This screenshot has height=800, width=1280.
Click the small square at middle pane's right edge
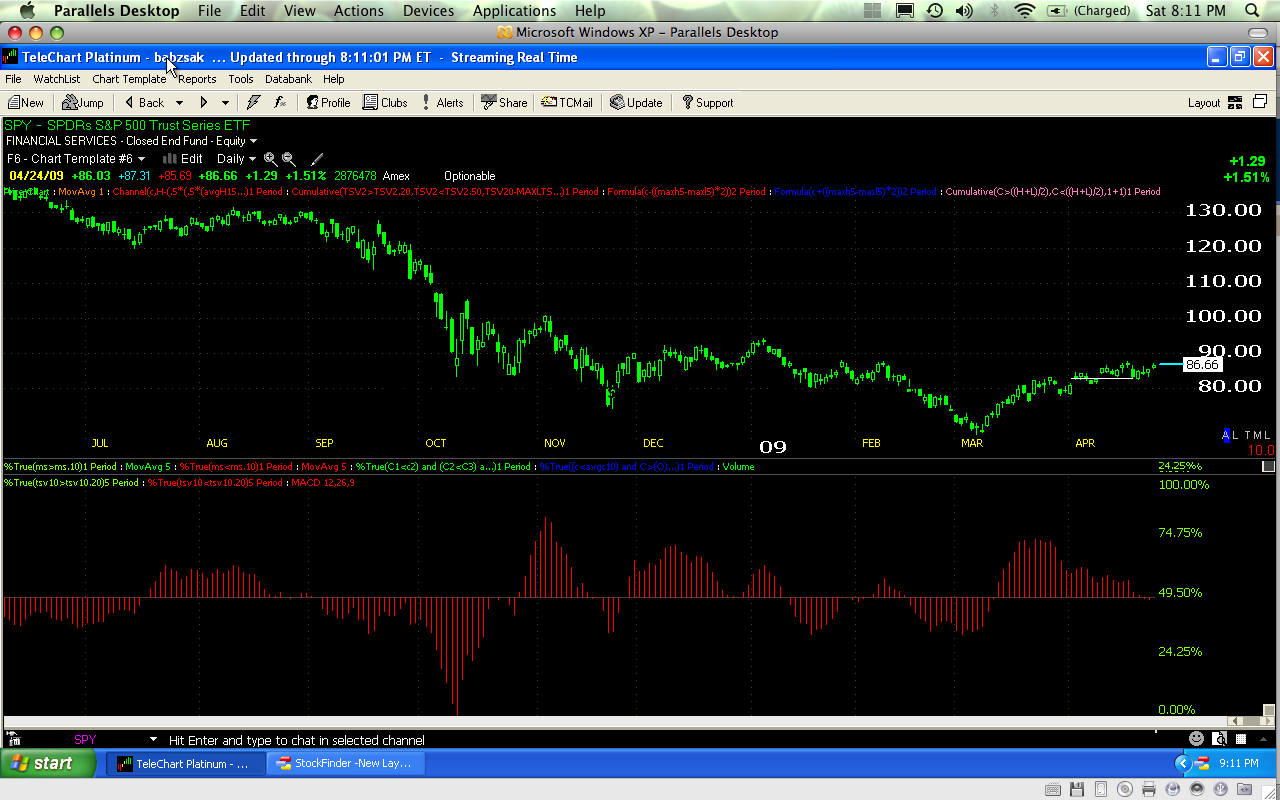[x=1268, y=466]
